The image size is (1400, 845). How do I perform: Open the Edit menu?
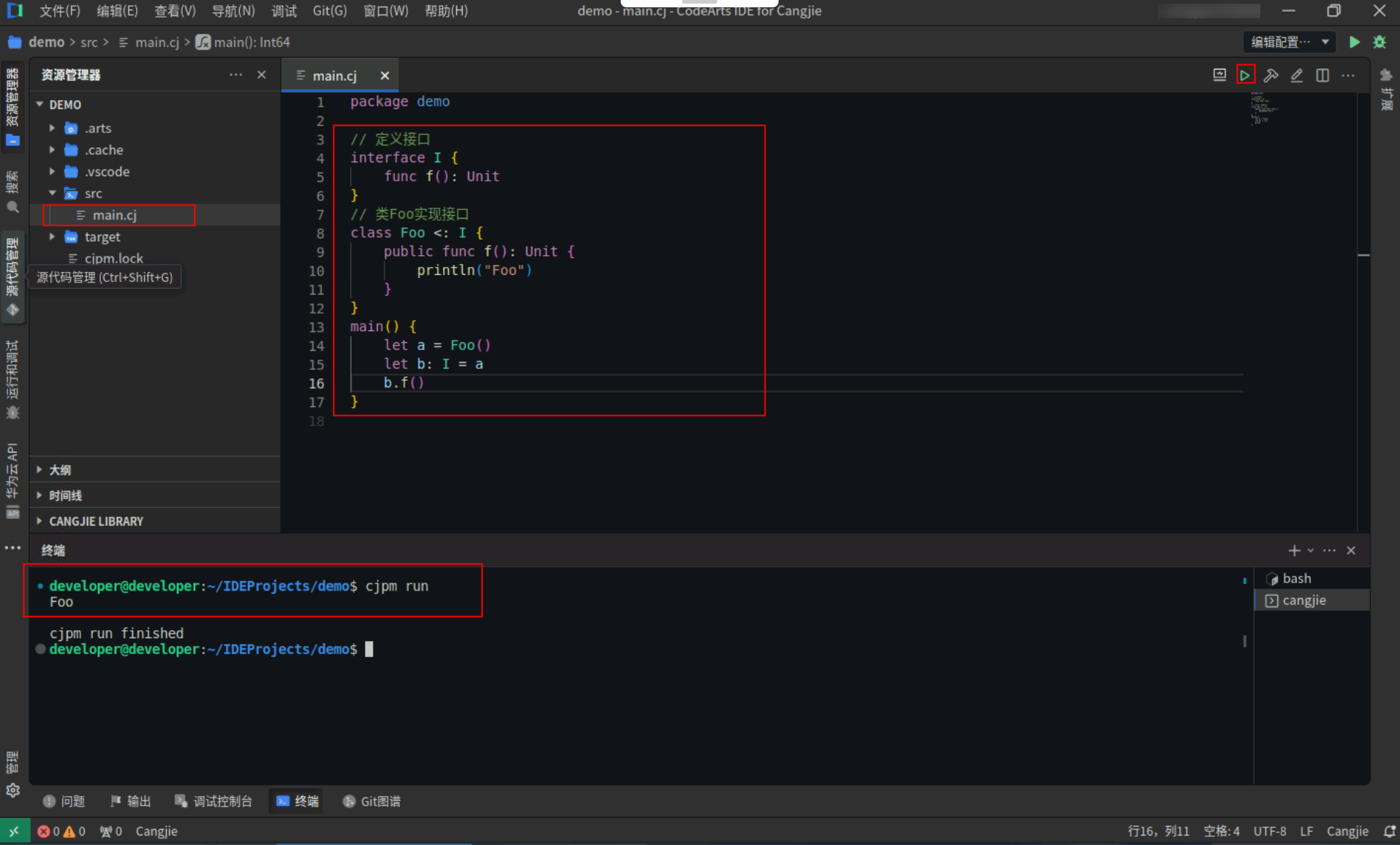(x=117, y=11)
